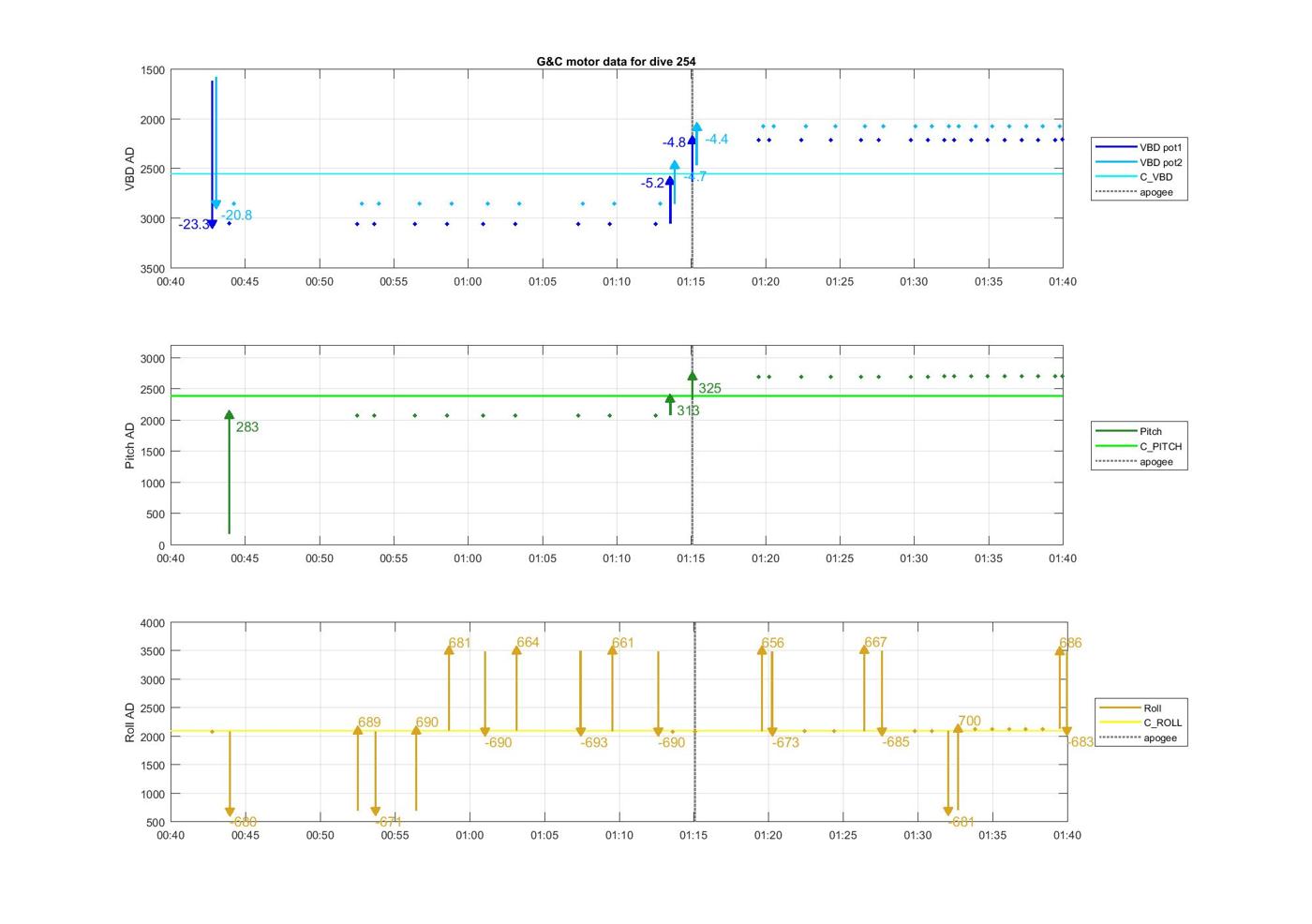Click the "667" roll annotation
The width and height of the screenshot is (1312, 924).
[x=875, y=643]
